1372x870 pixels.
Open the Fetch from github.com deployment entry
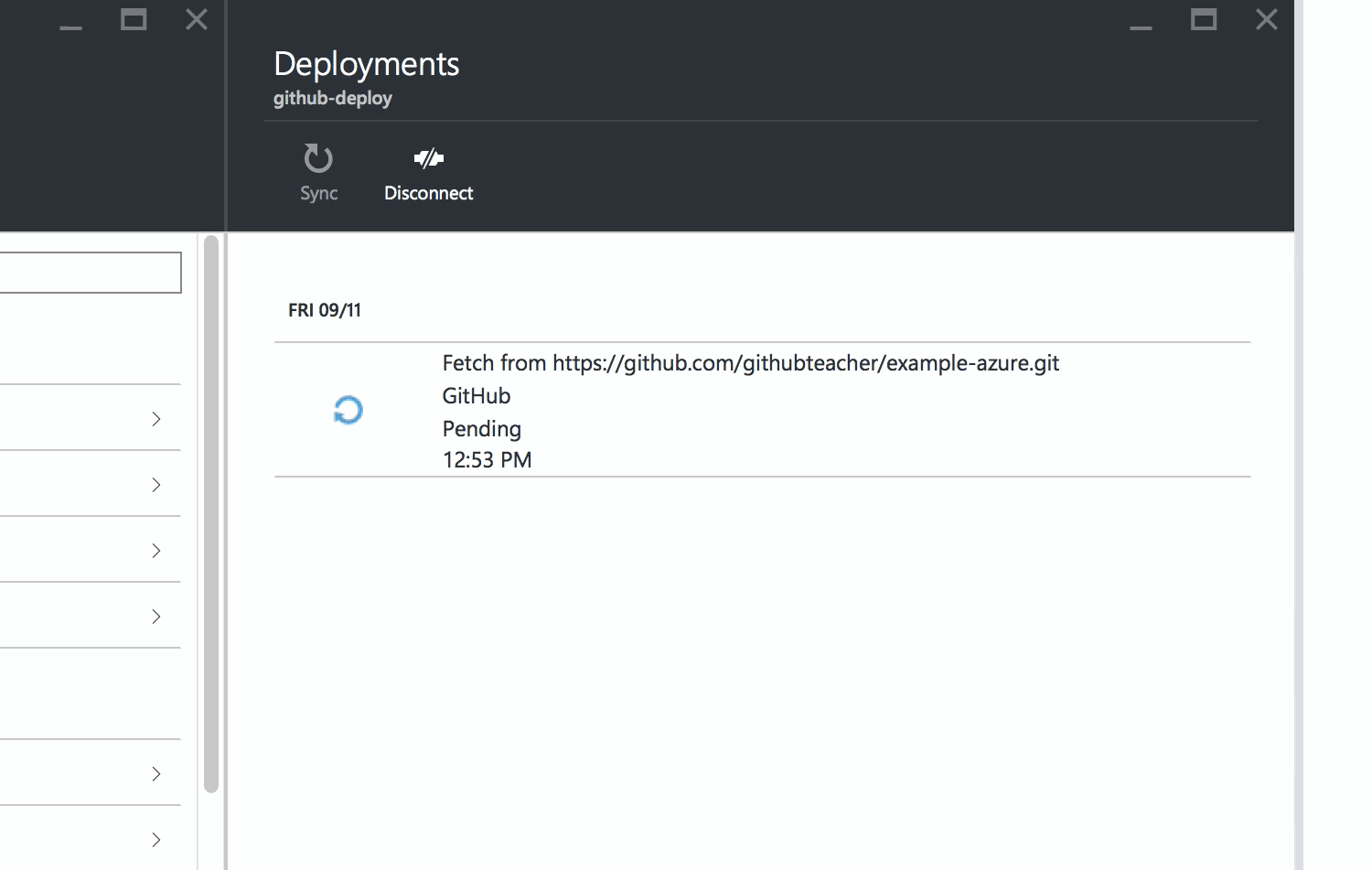point(750,363)
